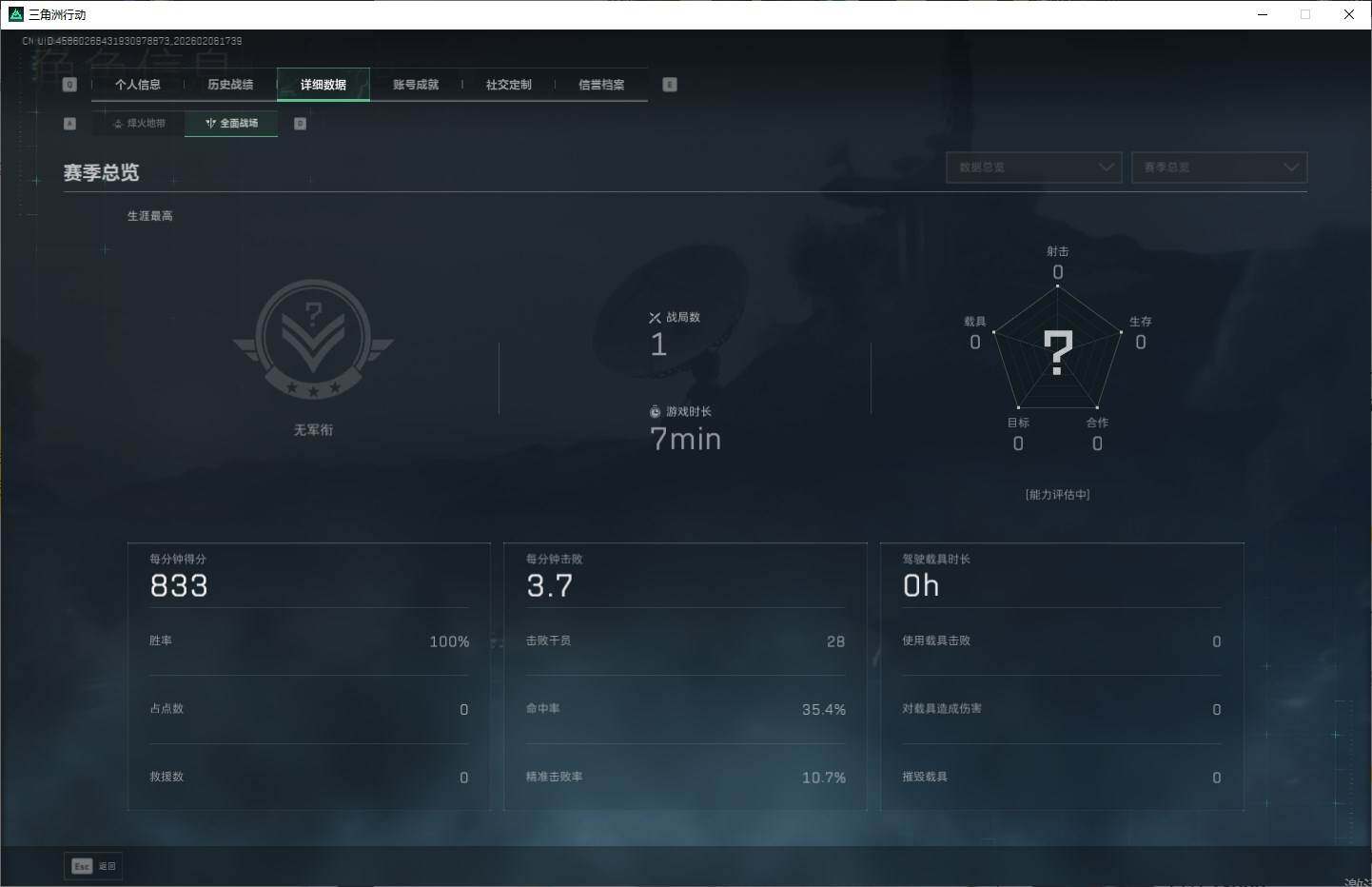This screenshot has width=1372, height=887.
Task: Switch to 烽火地带 mode sub-tab
Action: (139, 123)
